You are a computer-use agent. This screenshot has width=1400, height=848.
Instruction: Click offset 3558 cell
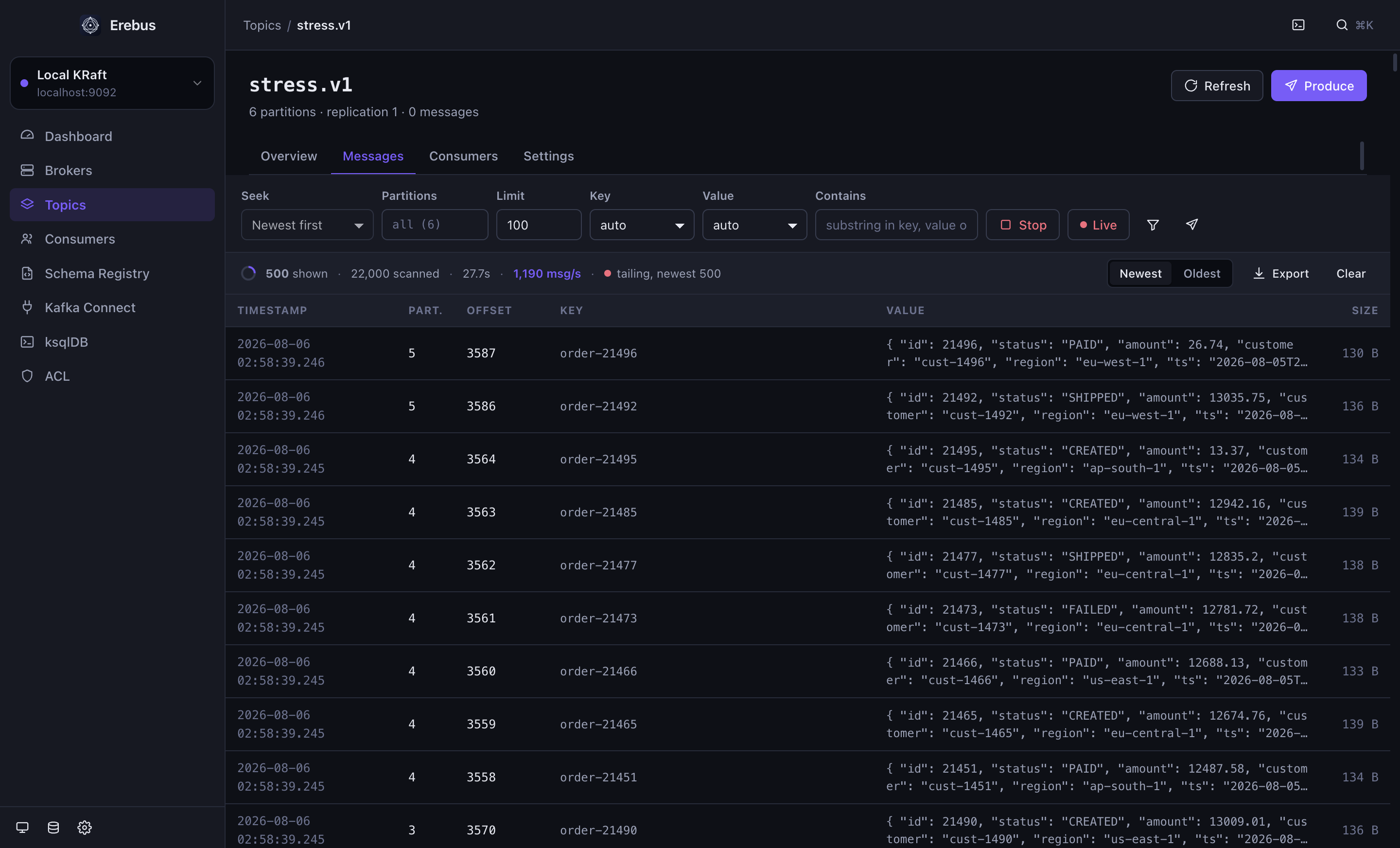click(x=481, y=777)
